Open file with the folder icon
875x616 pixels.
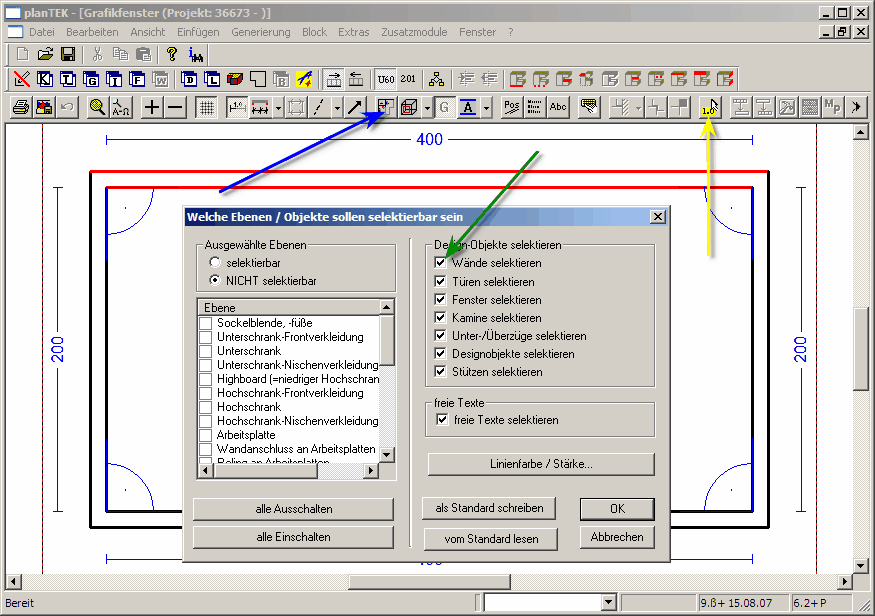click(x=45, y=54)
